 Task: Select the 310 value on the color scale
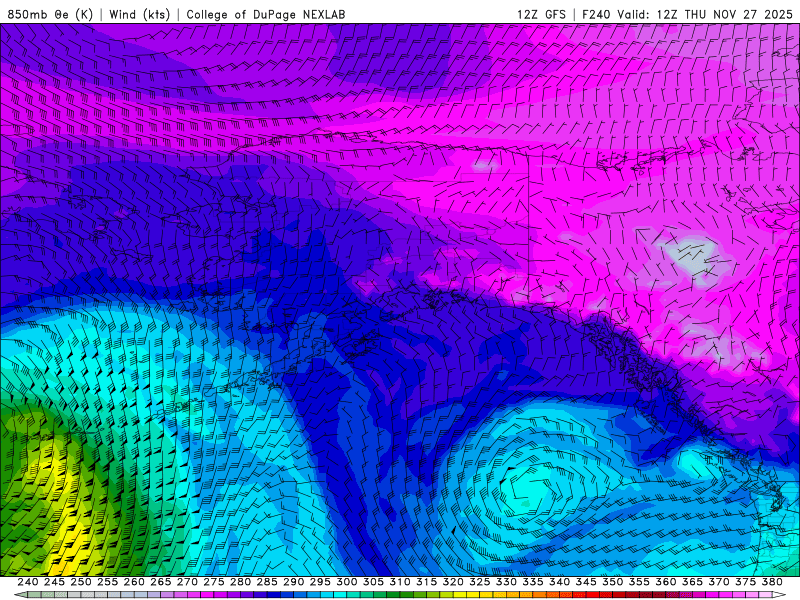click(x=400, y=582)
